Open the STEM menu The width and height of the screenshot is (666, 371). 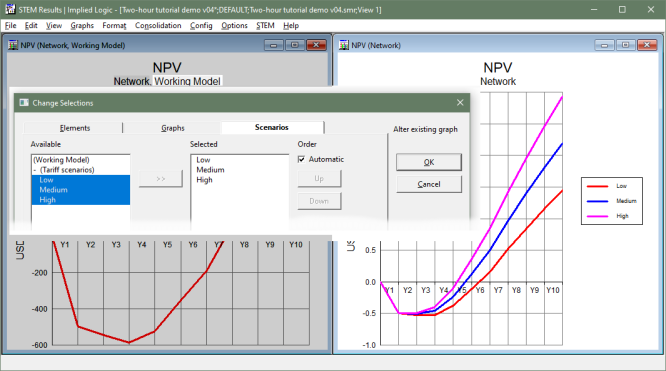tap(265, 25)
